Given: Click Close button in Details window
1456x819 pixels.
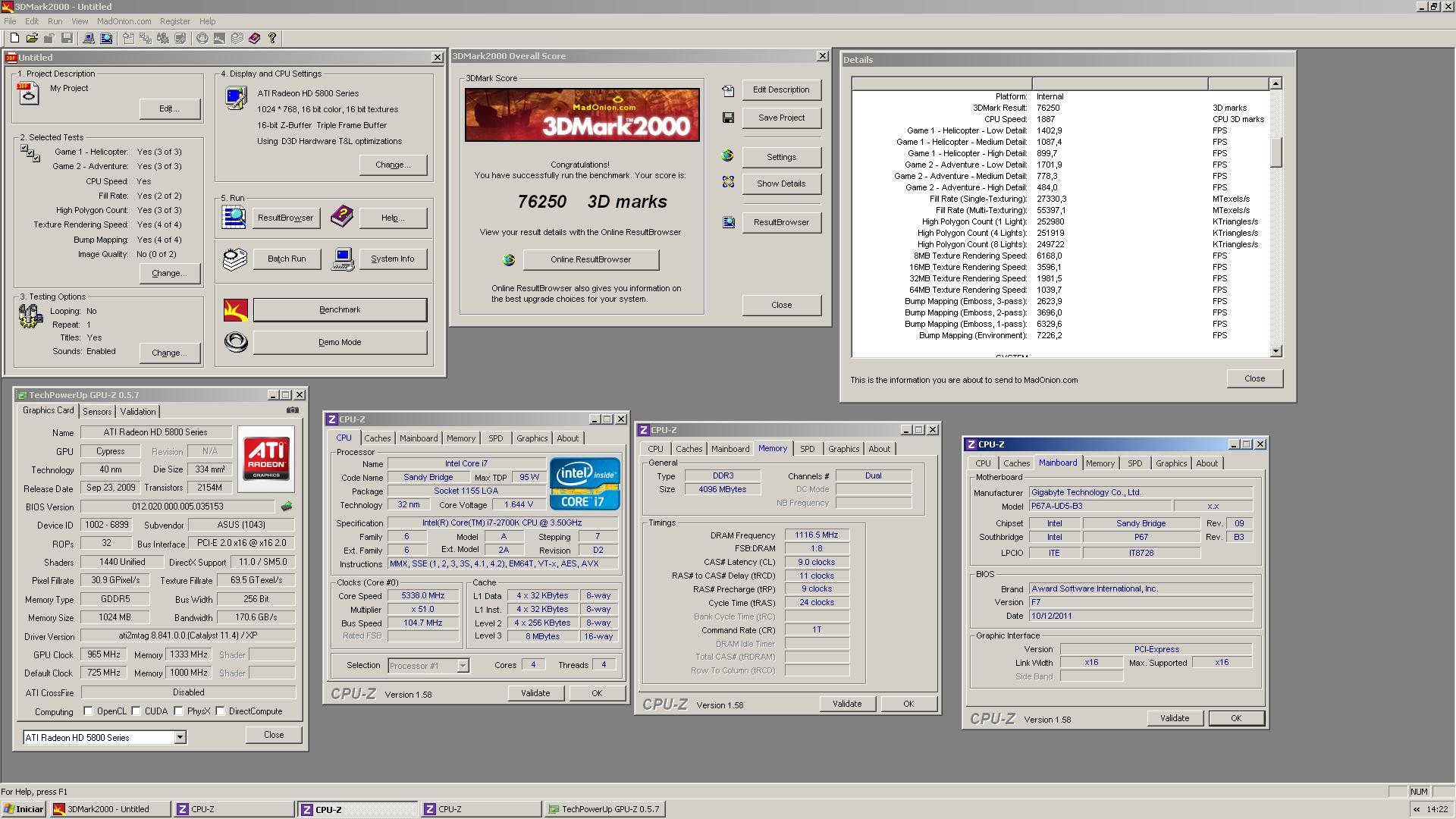Looking at the screenshot, I should click(x=1254, y=378).
